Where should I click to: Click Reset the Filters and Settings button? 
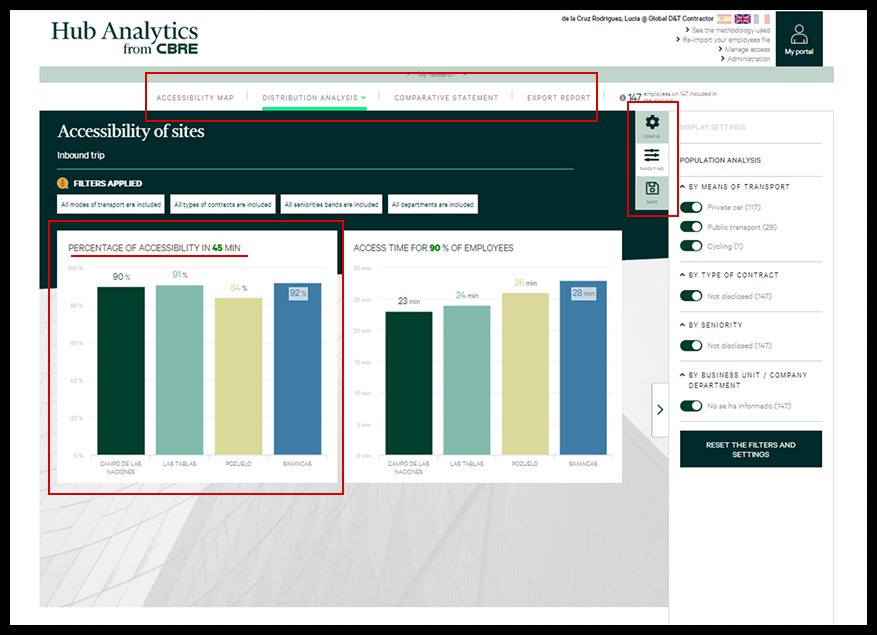751,449
